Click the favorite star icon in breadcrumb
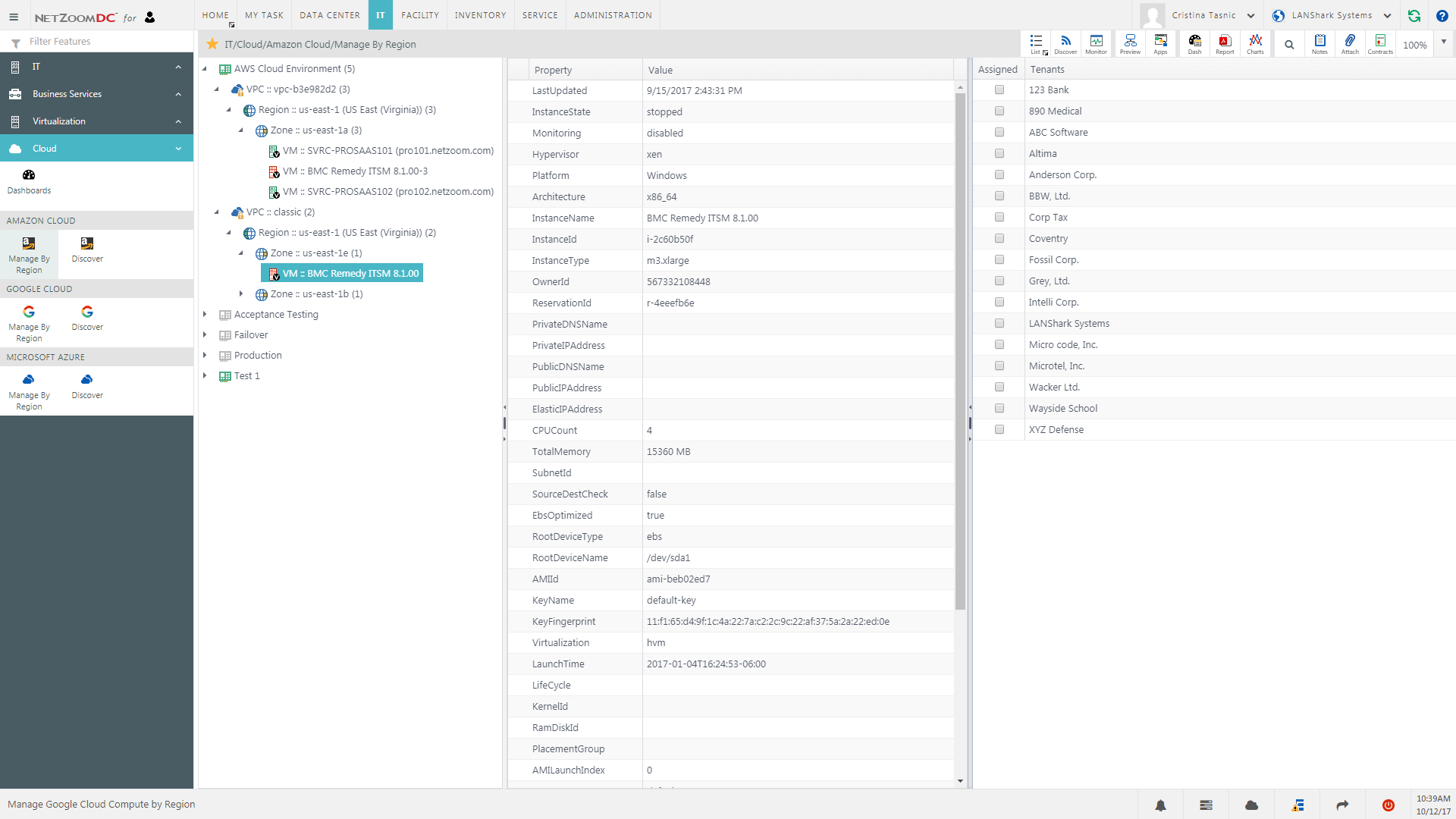Image resolution: width=1456 pixels, height=819 pixels. tap(212, 44)
